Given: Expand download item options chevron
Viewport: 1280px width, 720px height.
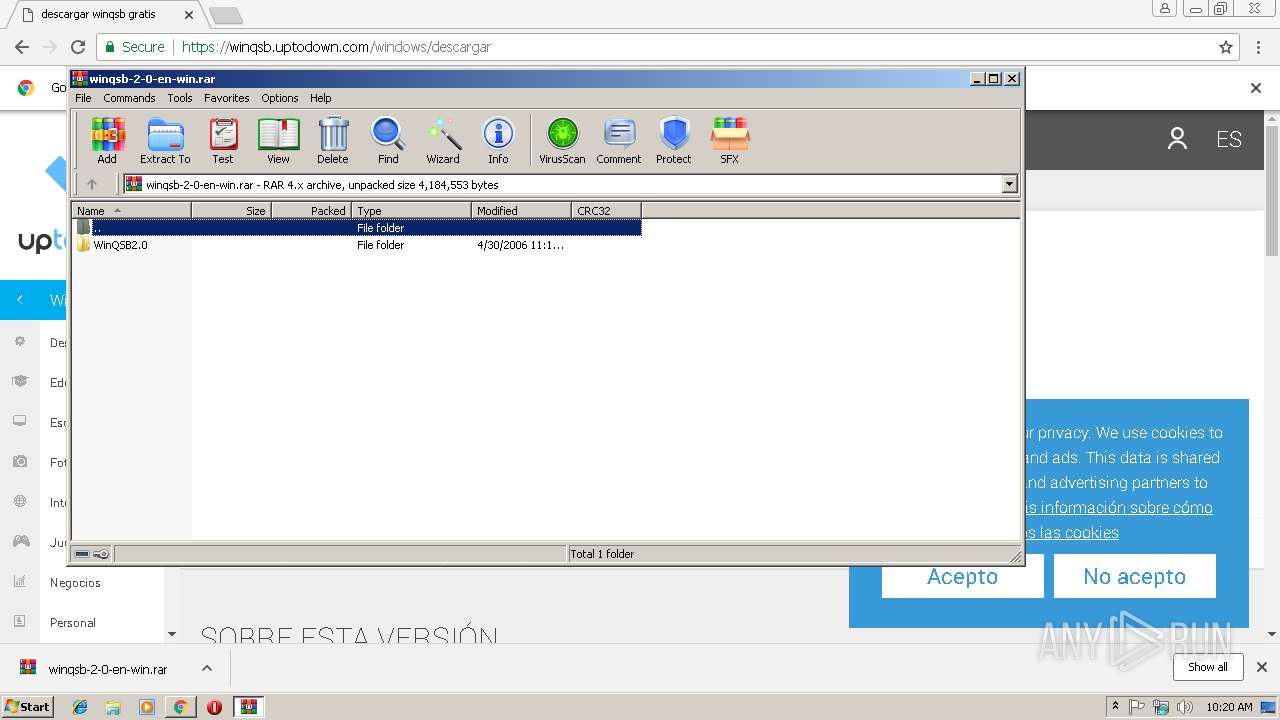Looking at the screenshot, I should [x=207, y=668].
